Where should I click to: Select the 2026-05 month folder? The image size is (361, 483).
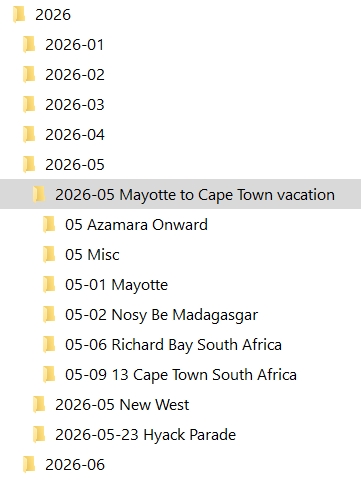(x=75, y=165)
